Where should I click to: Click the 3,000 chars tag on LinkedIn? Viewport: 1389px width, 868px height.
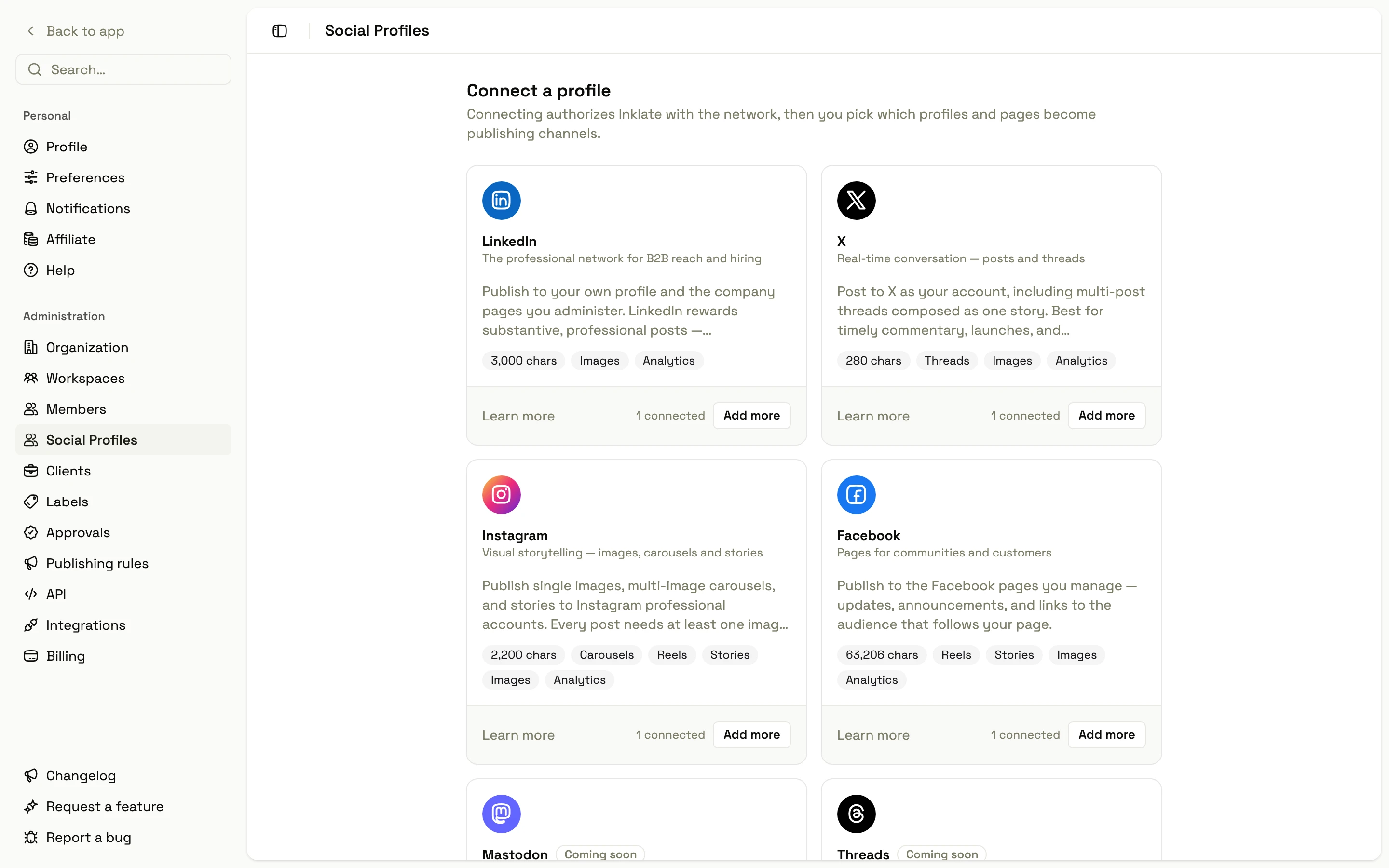point(523,361)
